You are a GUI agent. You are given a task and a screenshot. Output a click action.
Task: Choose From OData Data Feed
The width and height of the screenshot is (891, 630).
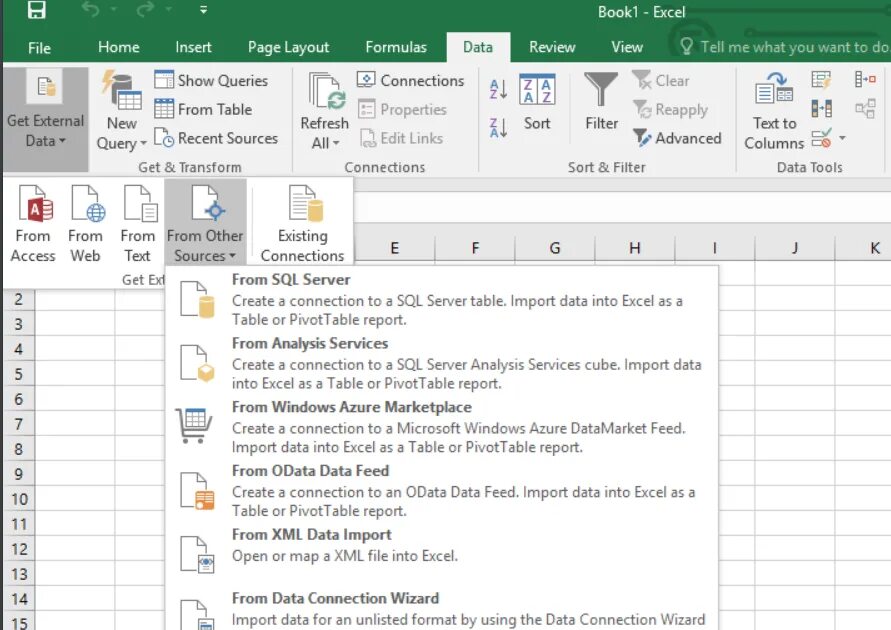point(442,490)
